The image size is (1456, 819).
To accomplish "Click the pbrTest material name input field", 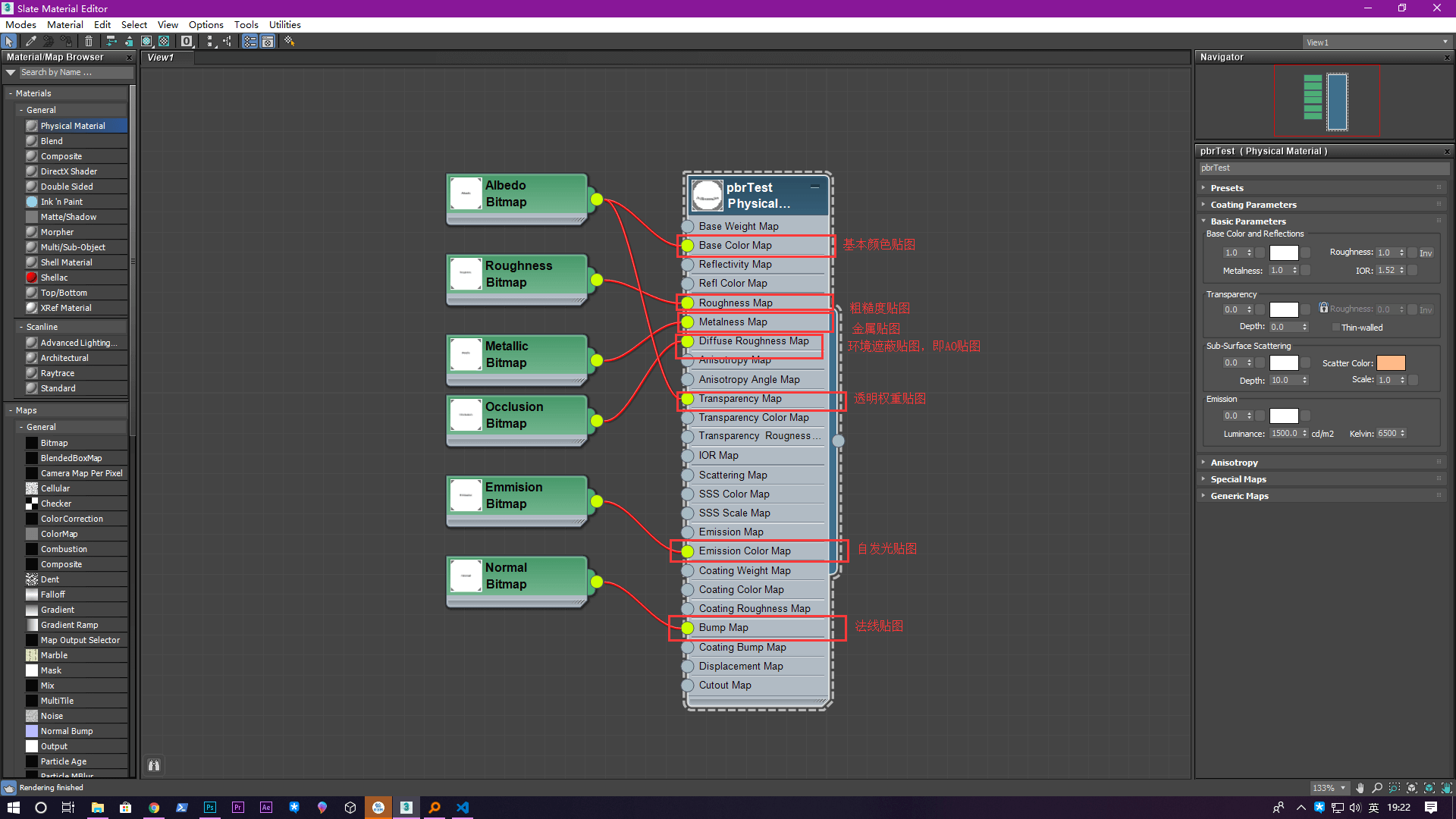I will click(x=1319, y=167).
